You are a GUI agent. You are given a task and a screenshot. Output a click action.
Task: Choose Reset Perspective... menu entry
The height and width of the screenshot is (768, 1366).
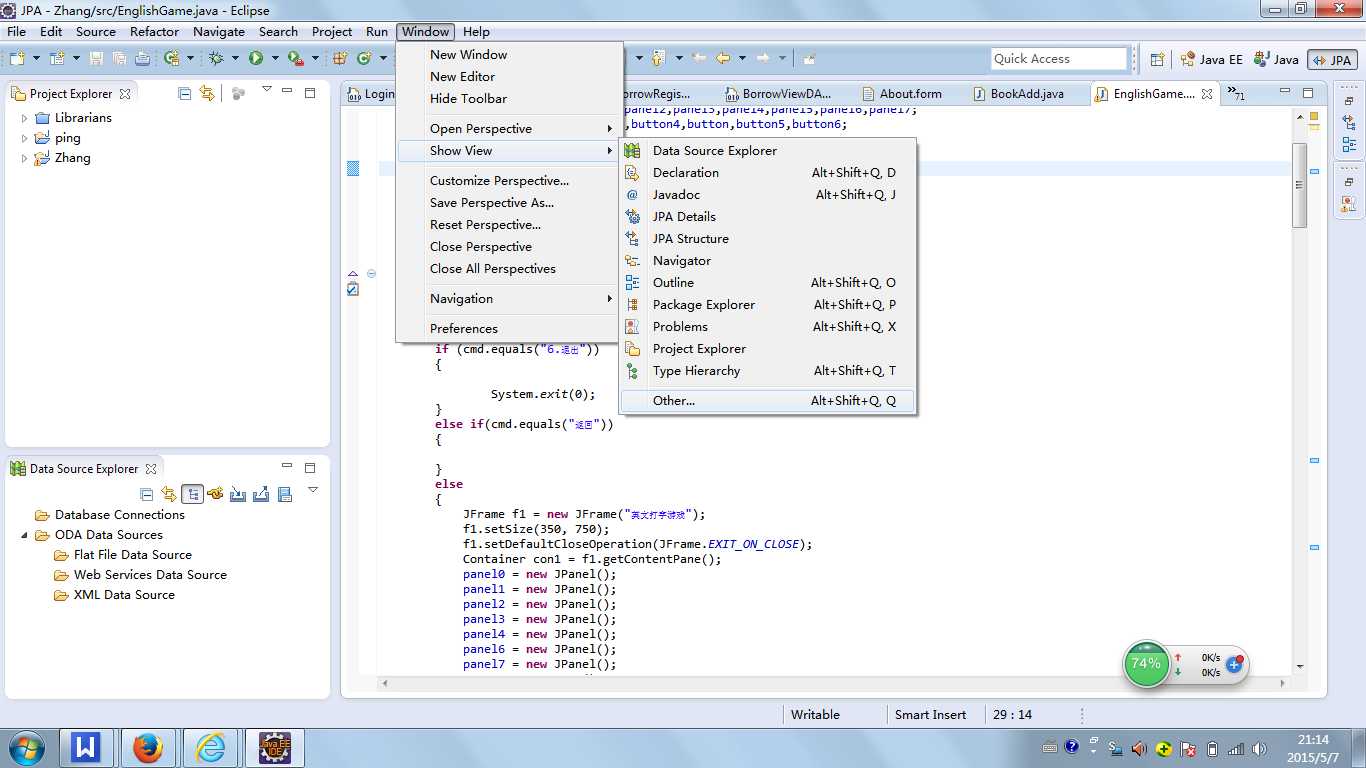tap(508, 225)
